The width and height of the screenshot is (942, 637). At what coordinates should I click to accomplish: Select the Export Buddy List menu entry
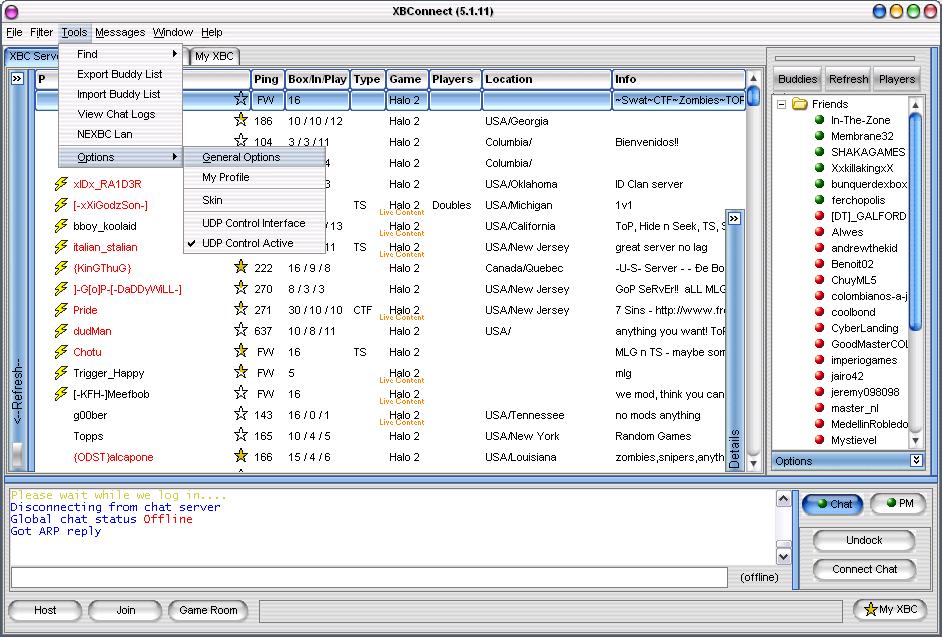[x=121, y=74]
